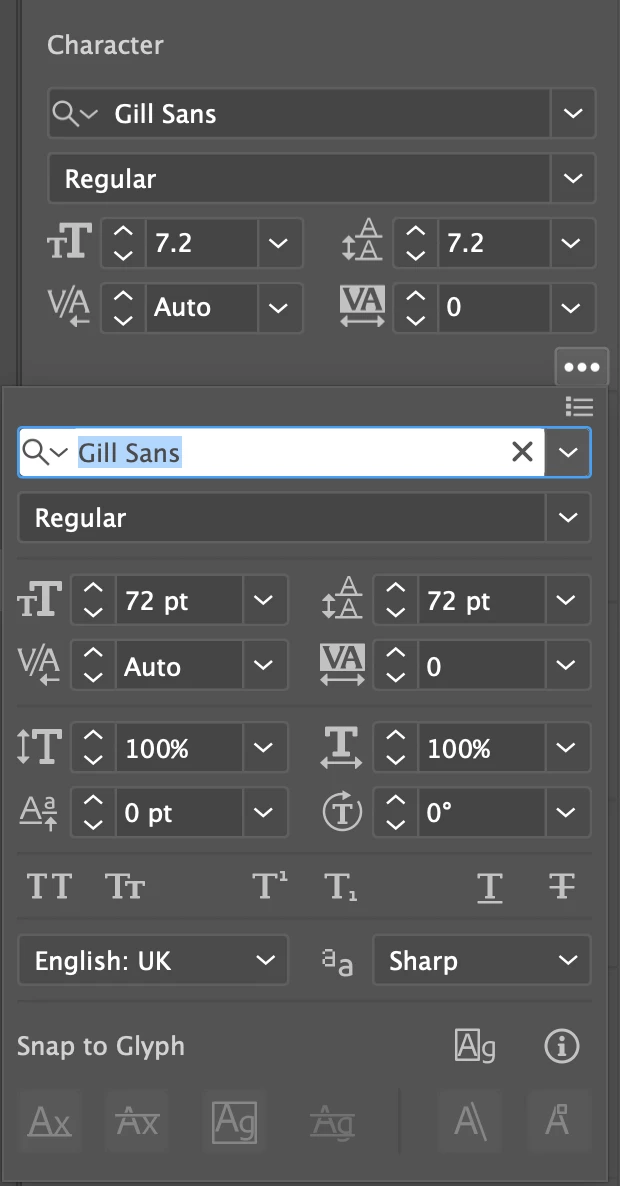Viewport: 620px width, 1186px height.
Task: Toggle Superscript formatting
Action: 270,885
